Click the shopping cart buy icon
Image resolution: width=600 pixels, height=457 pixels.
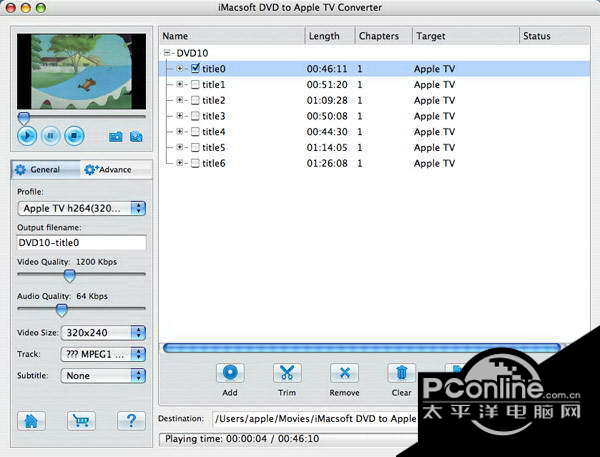point(81,421)
